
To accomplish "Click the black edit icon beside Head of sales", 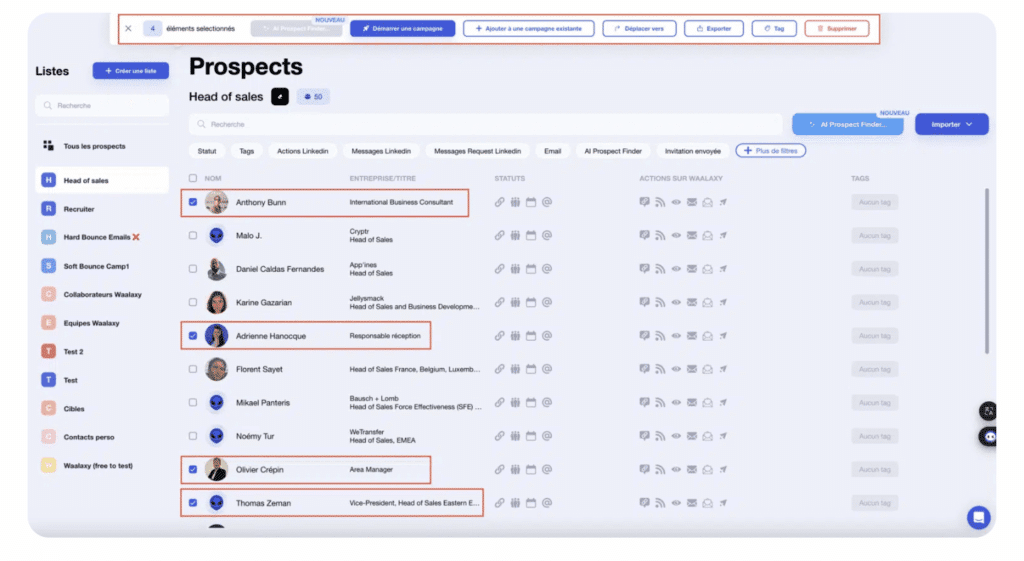I will 280,97.
